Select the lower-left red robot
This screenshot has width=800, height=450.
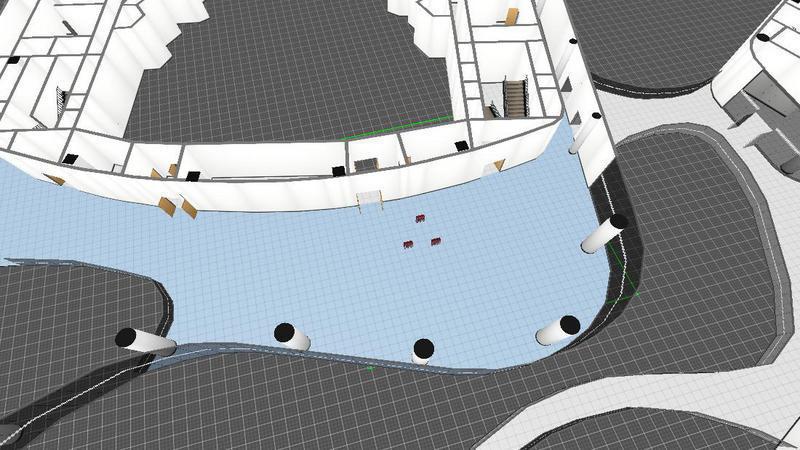pyautogui.click(x=408, y=245)
